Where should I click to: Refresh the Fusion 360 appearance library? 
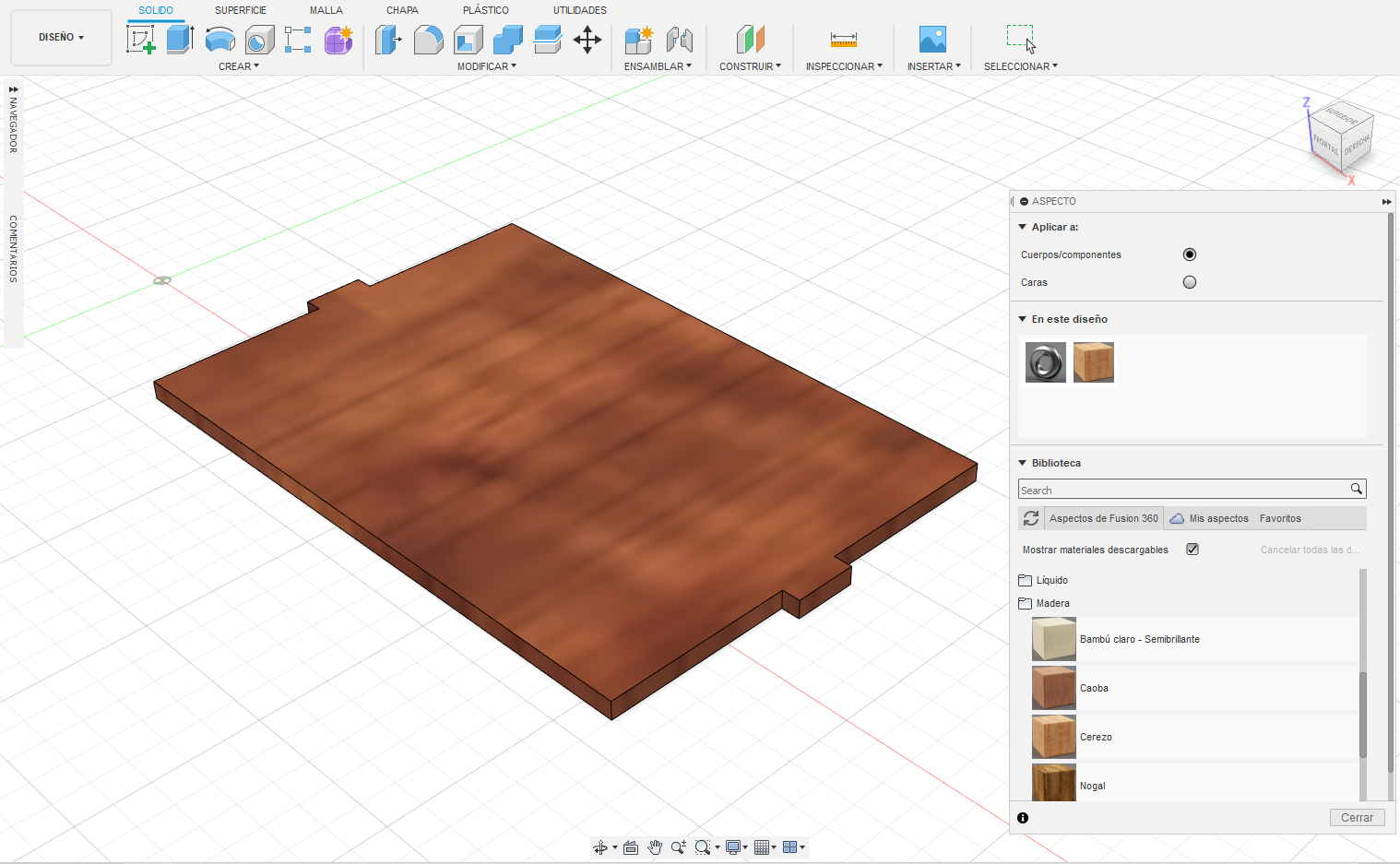coord(1031,518)
